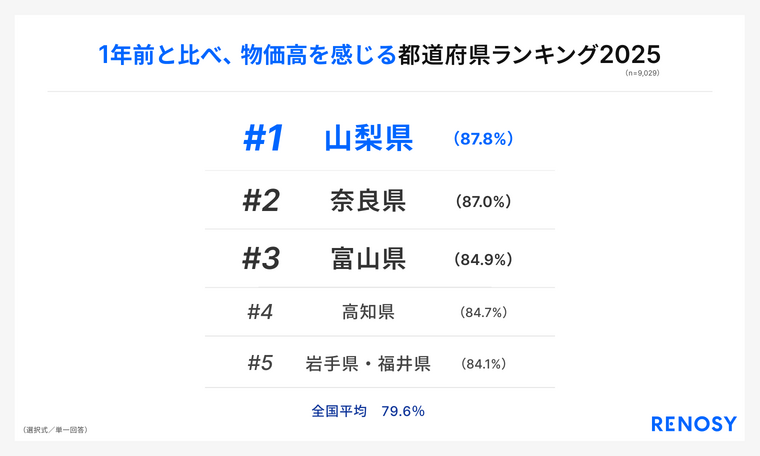Click the 84.9% percentage value
The width and height of the screenshot is (760, 456).
483,259
